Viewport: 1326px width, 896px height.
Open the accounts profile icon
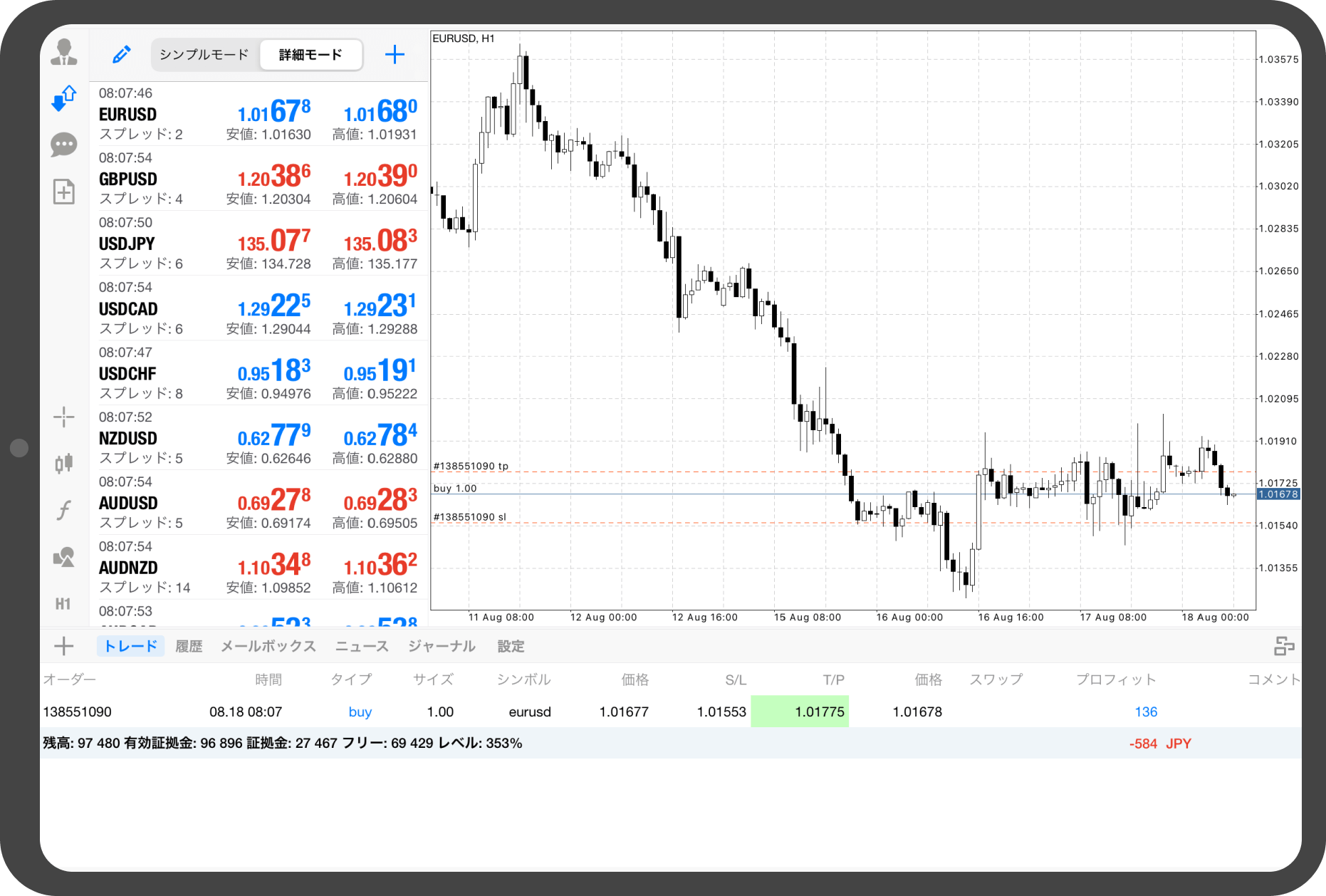point(64,53)
